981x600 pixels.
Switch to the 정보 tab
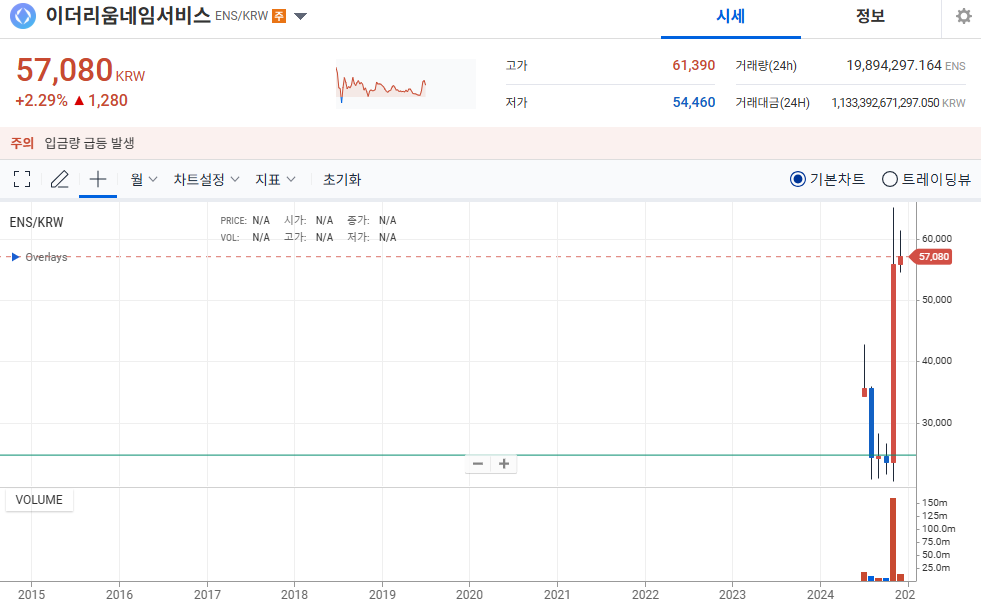(870, 17)
